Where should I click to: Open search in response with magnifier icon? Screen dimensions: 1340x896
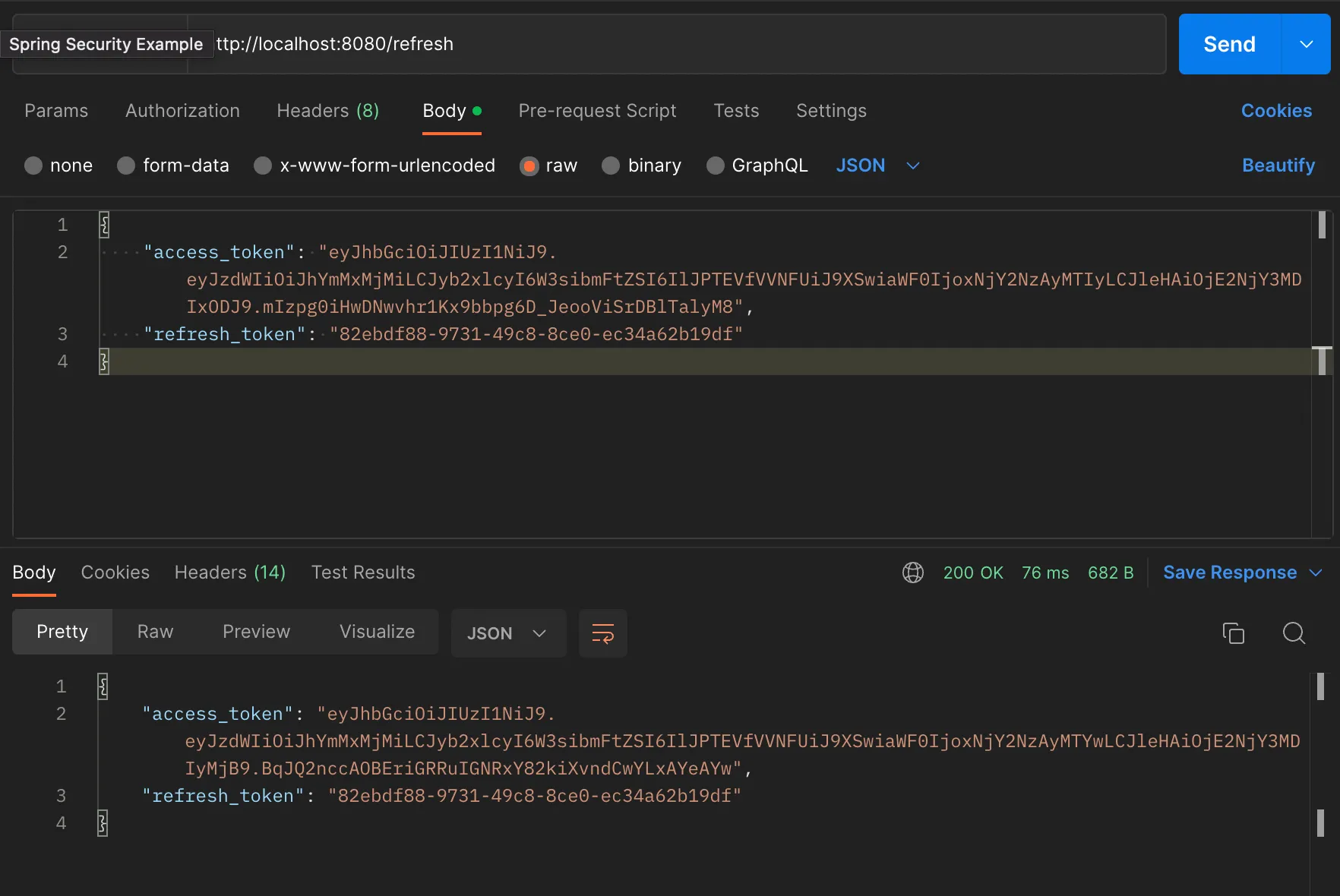point(1293,633)
